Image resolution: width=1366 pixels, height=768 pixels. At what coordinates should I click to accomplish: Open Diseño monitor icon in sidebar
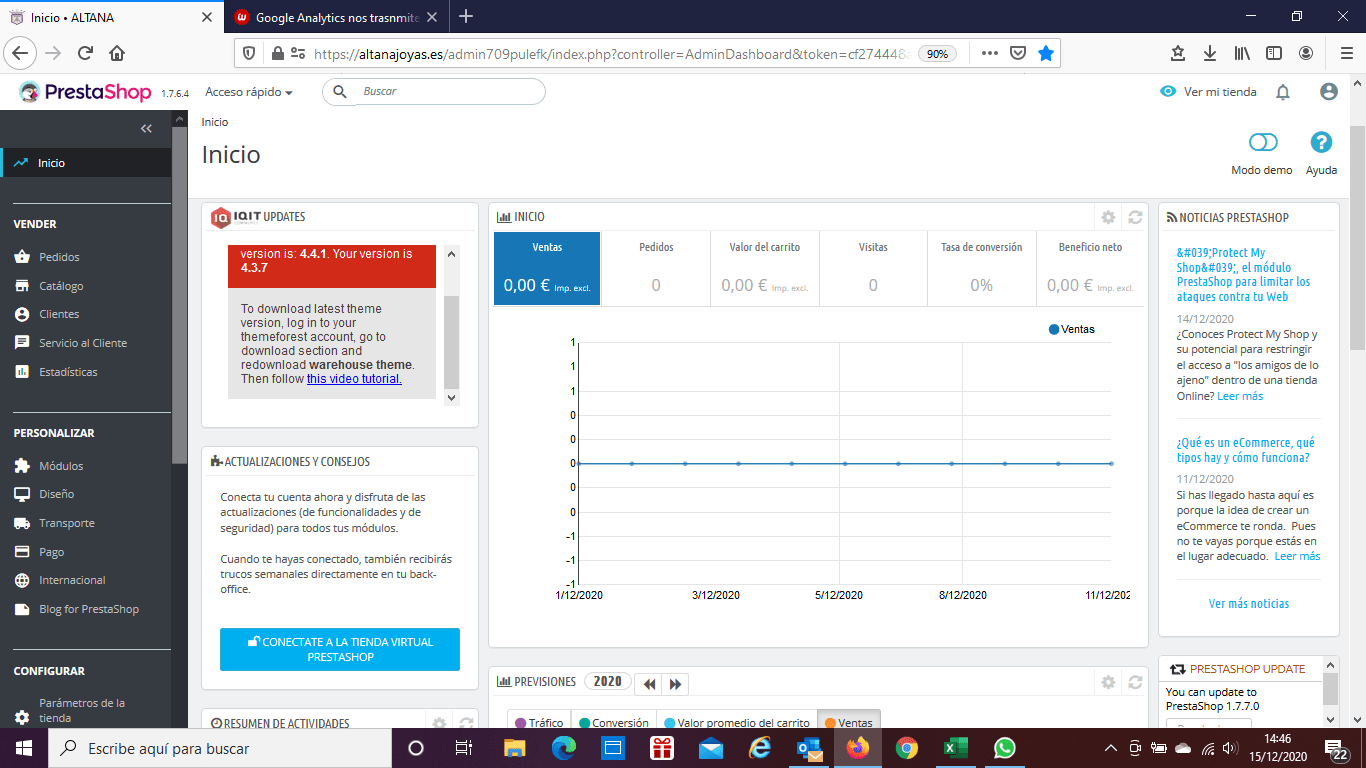click(x=22, y=494)
